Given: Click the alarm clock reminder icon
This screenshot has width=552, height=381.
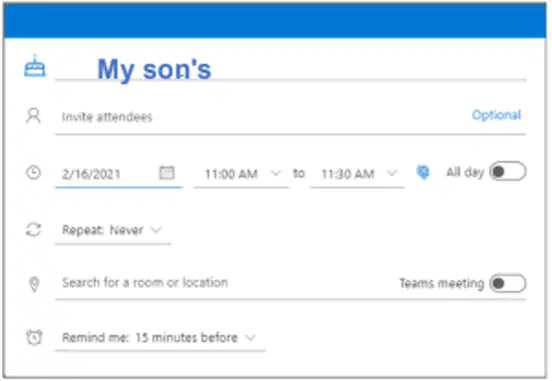Looking at the screenshot, I should (x=34, y=337).
